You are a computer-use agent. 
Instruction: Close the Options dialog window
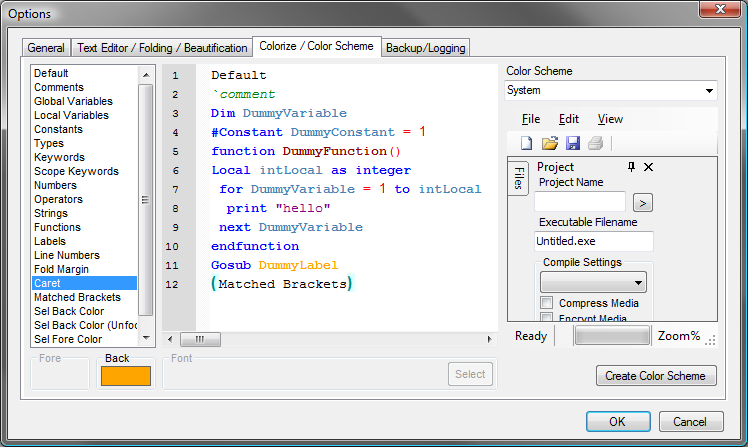[x=720, y=9]
